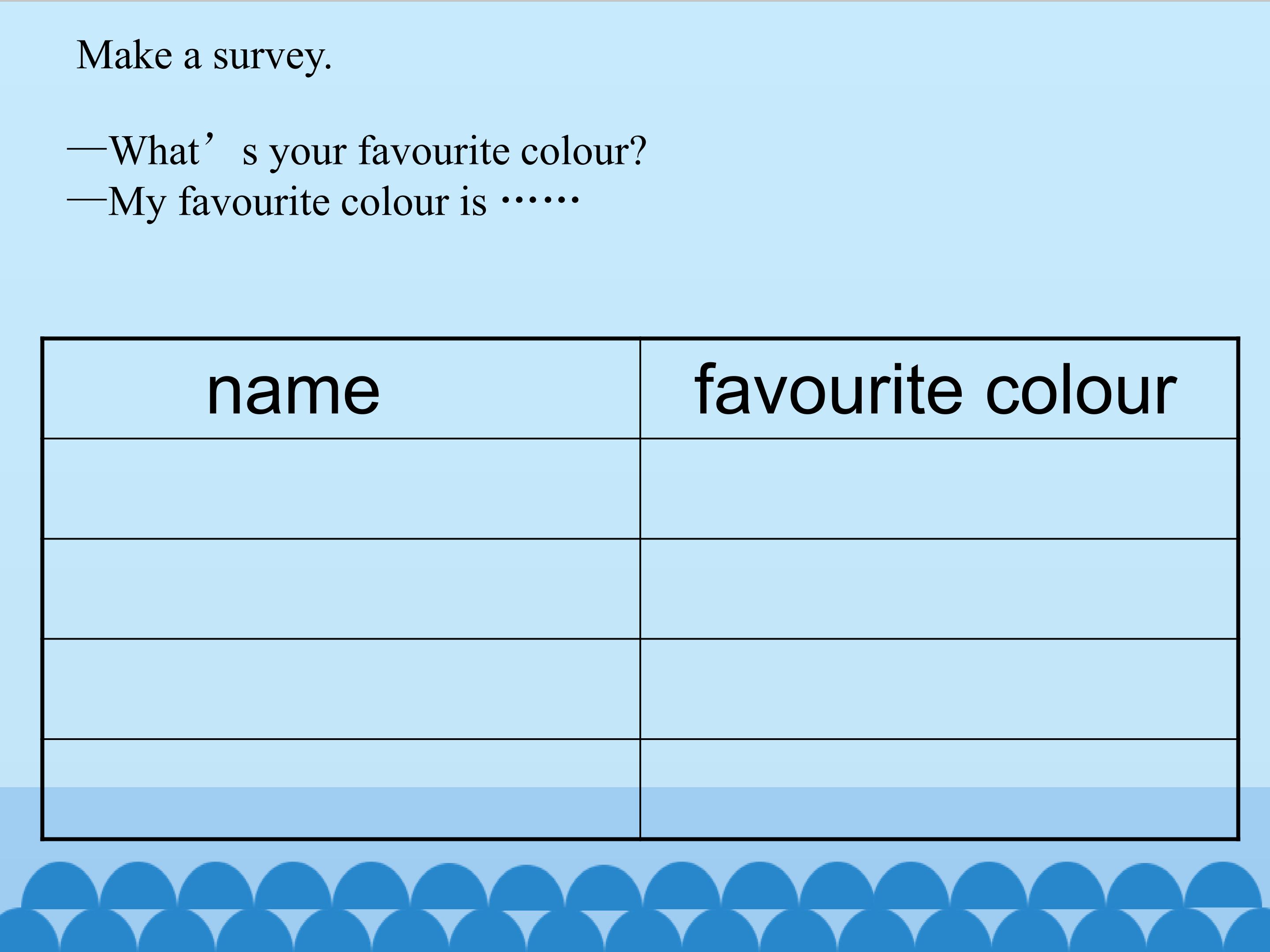The image size is (1270, 952).
Task: Click the first empty cell under favourite colour
Action: [x=938, y=489]
